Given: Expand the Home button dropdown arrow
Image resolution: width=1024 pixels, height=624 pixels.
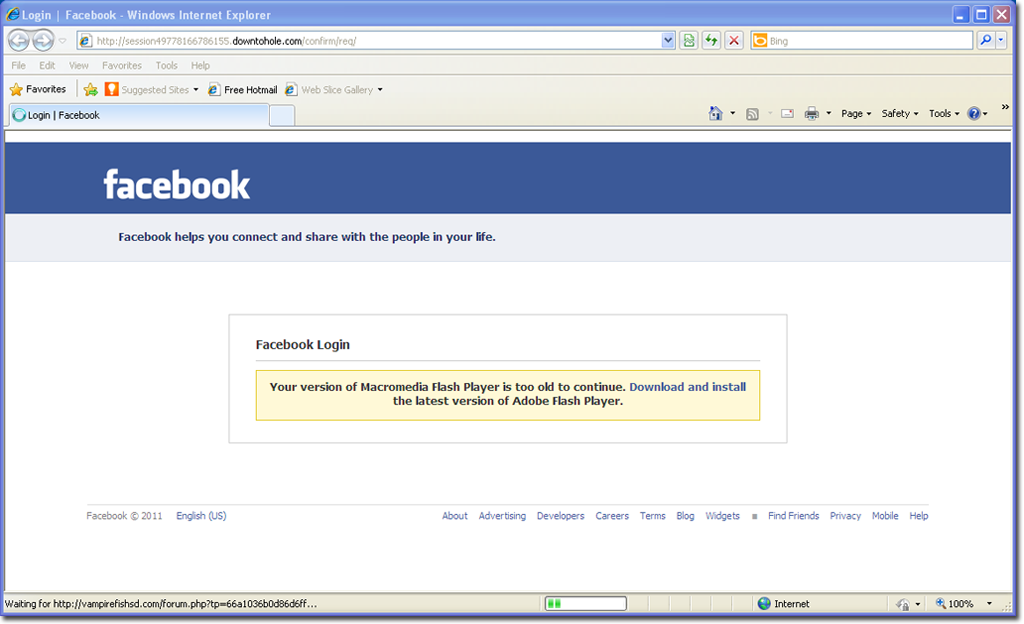Looking at the screenshot, I should (x=732, y=114).
